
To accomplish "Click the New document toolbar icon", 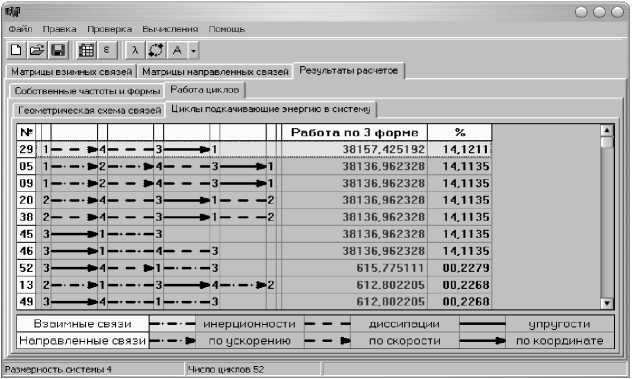I will coord(16,50).
